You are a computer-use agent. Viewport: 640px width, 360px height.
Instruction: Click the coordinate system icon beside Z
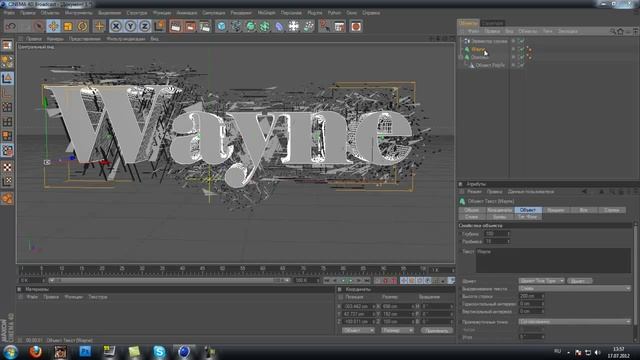[x=159, y=26]
